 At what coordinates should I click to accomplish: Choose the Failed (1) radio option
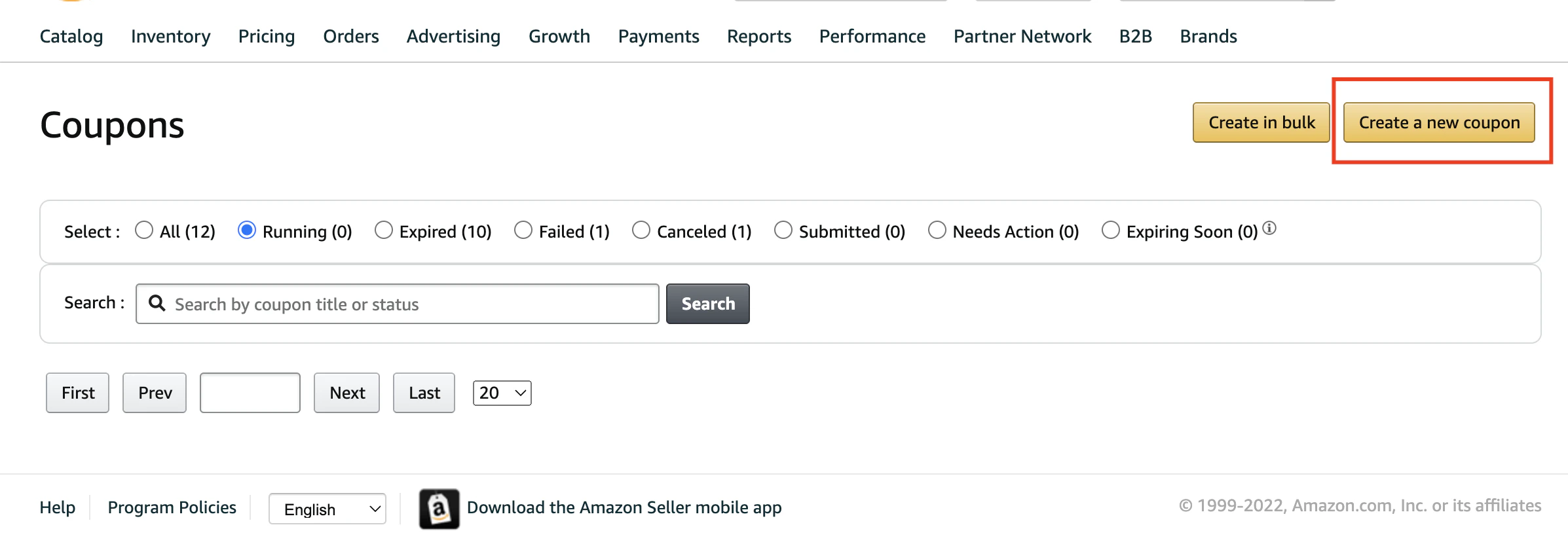[523, 230]
